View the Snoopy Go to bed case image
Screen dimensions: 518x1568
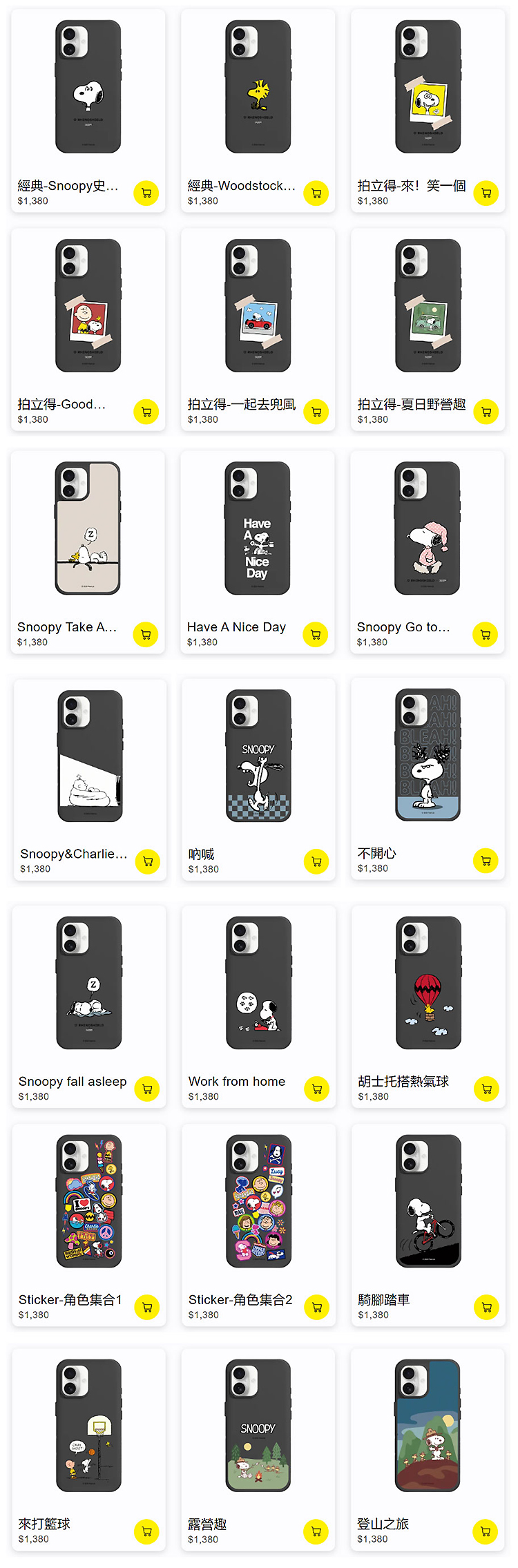pos(428,528)
